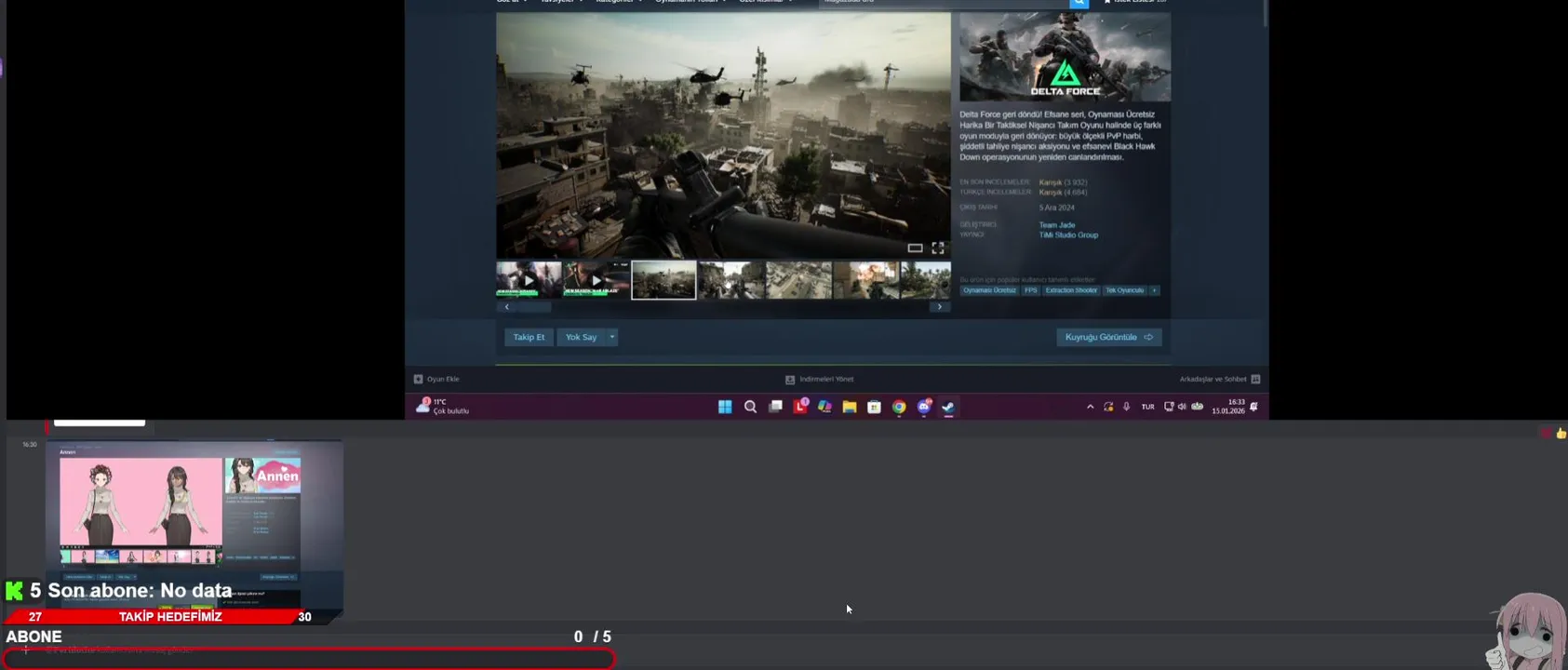The width and height of the screenshot is (1568, 670).
Task: Click the thumbs-up reaction icon
Action: 1561,434
